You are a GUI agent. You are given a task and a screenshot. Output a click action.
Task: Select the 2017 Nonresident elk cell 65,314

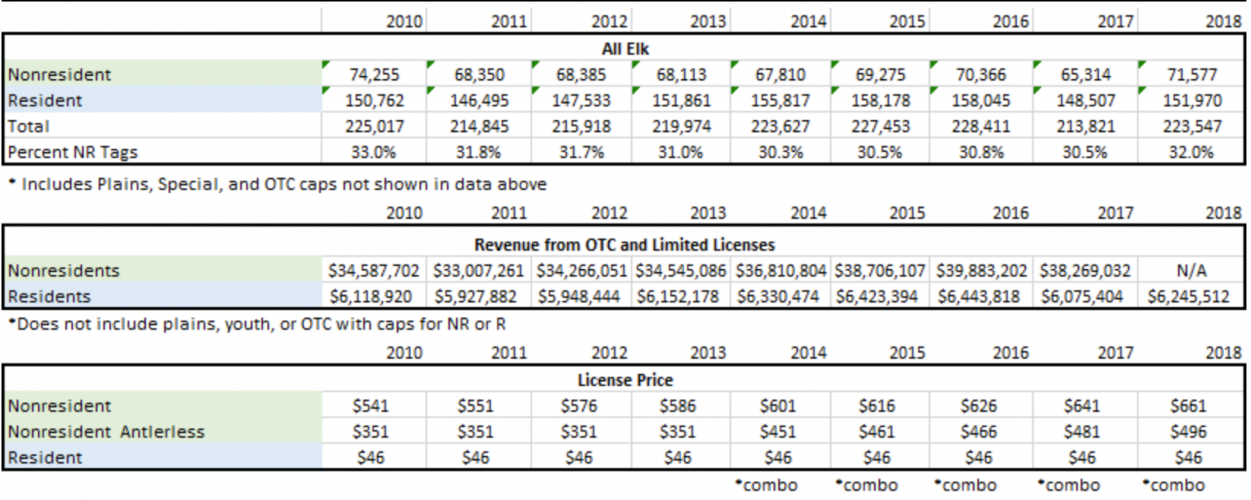point(1084,73)
